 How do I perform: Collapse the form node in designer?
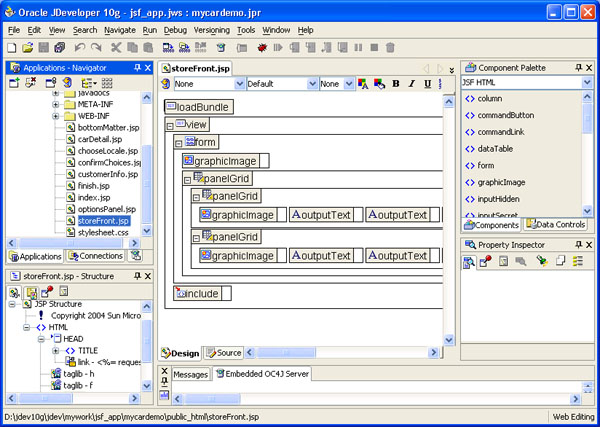[178, 144]
